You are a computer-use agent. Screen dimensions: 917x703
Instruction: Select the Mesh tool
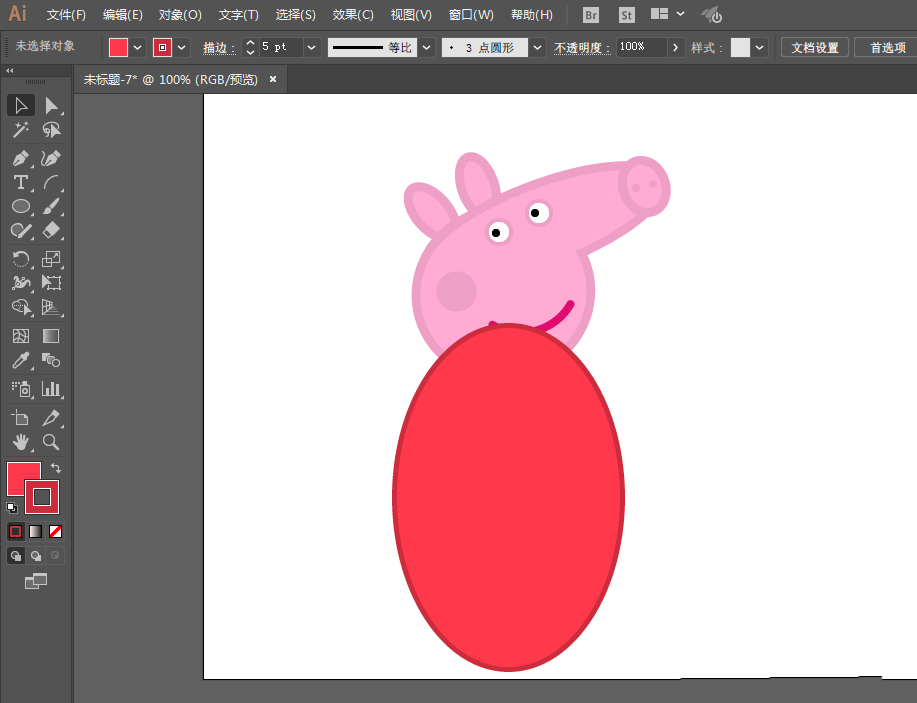click(x=21, y=336)
